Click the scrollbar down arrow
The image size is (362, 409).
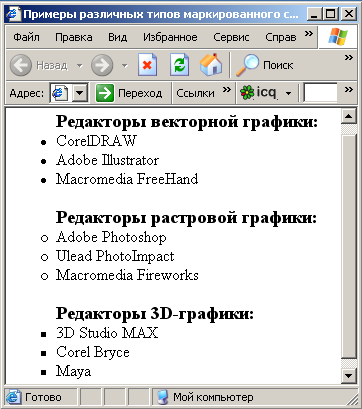point(349,376)
